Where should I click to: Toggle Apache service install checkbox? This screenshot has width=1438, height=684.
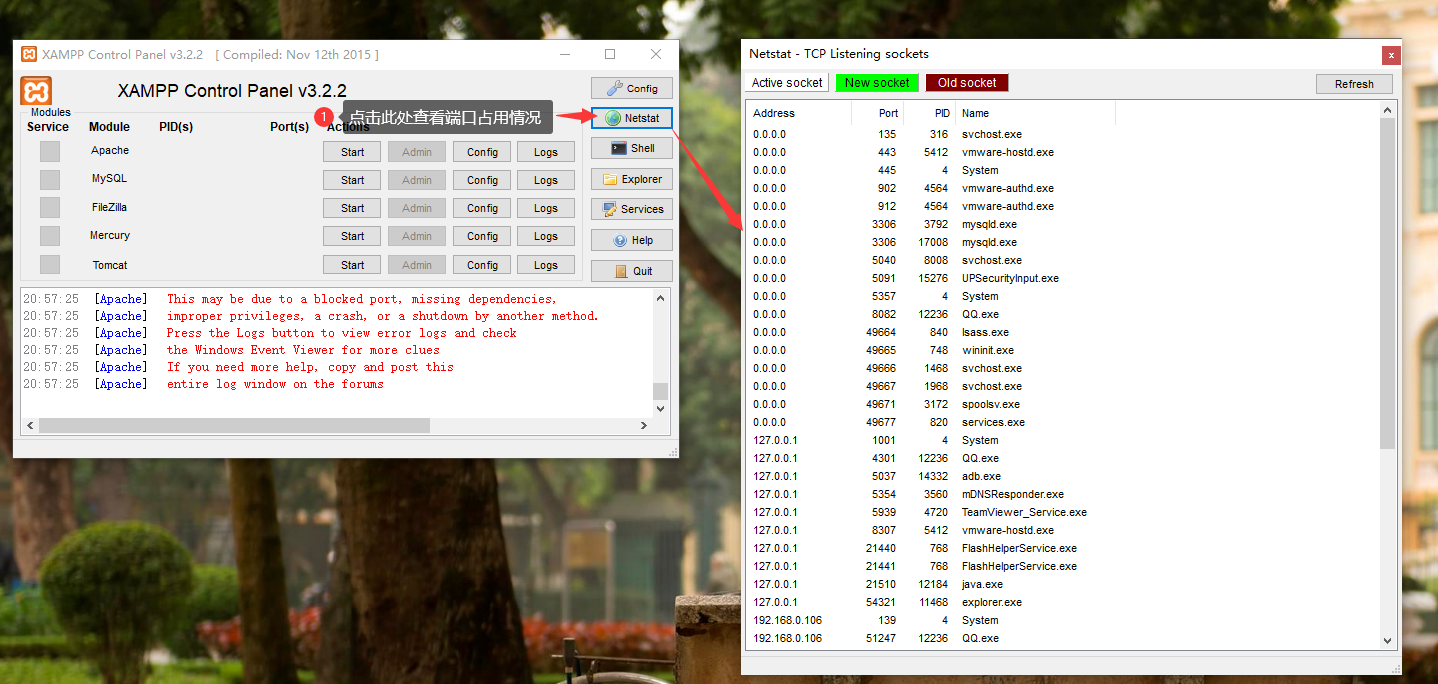[49, 151]
